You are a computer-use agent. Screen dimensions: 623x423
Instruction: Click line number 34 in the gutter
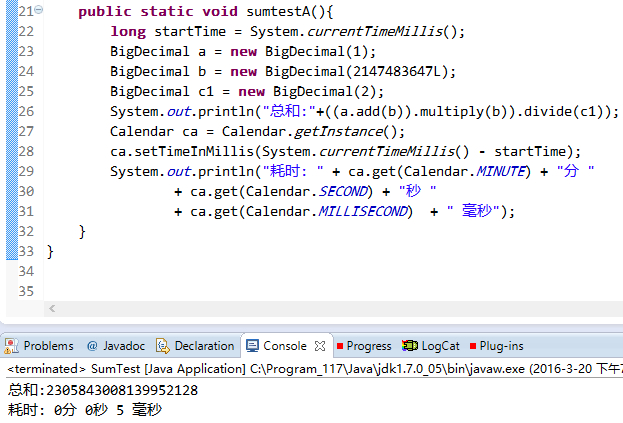tap(26, 271)
